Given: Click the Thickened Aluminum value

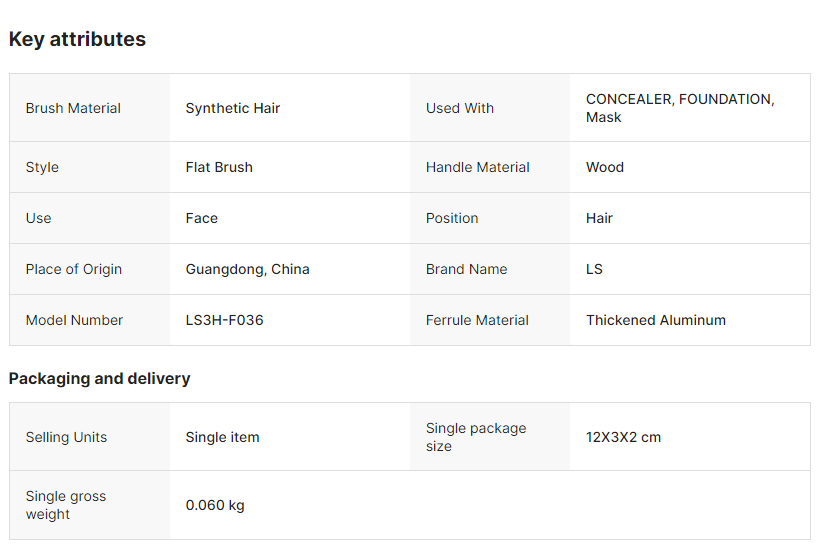Looking at the screenshot, I should (656, 320).
